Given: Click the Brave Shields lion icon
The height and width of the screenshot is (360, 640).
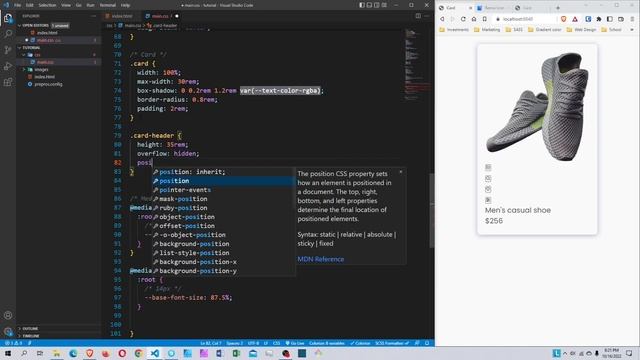Looking at the screenshot, I should pyautogui.click(x=564, y=19).
